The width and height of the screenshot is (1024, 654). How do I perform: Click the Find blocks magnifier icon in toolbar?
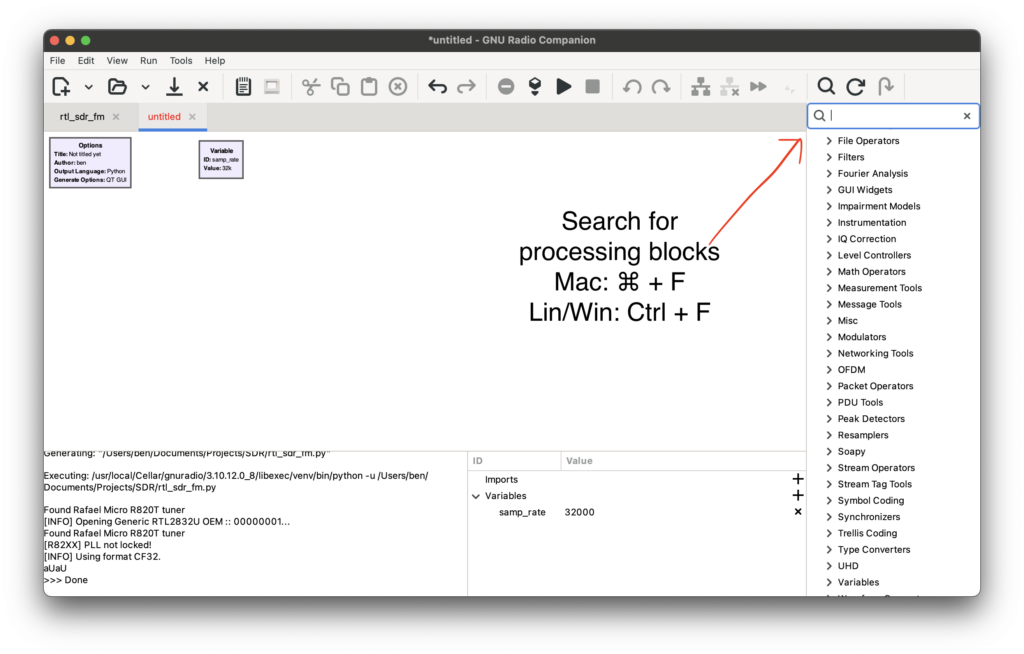pyautogui.click(x=826, y=87)
